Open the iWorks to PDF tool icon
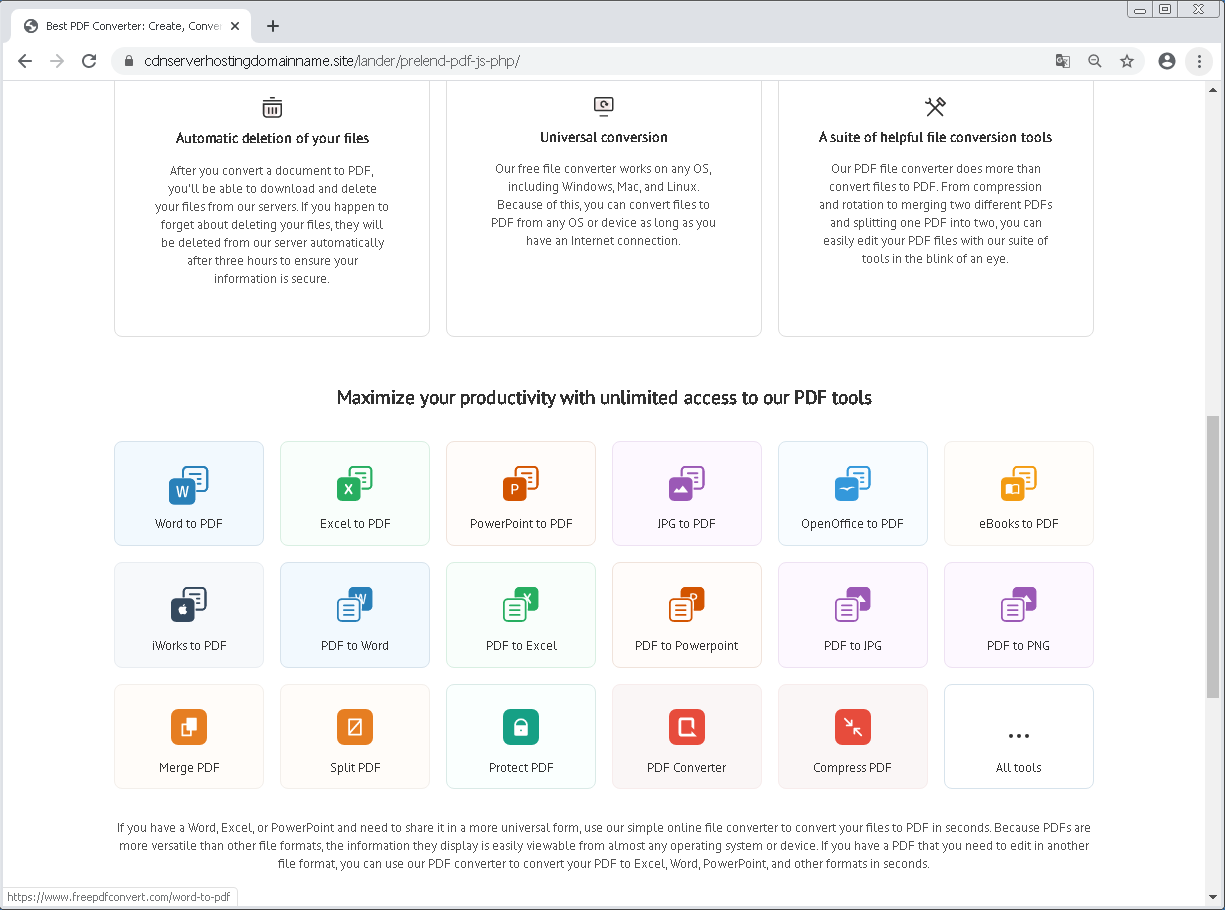The image size is (1225, 911). [189, 605]
